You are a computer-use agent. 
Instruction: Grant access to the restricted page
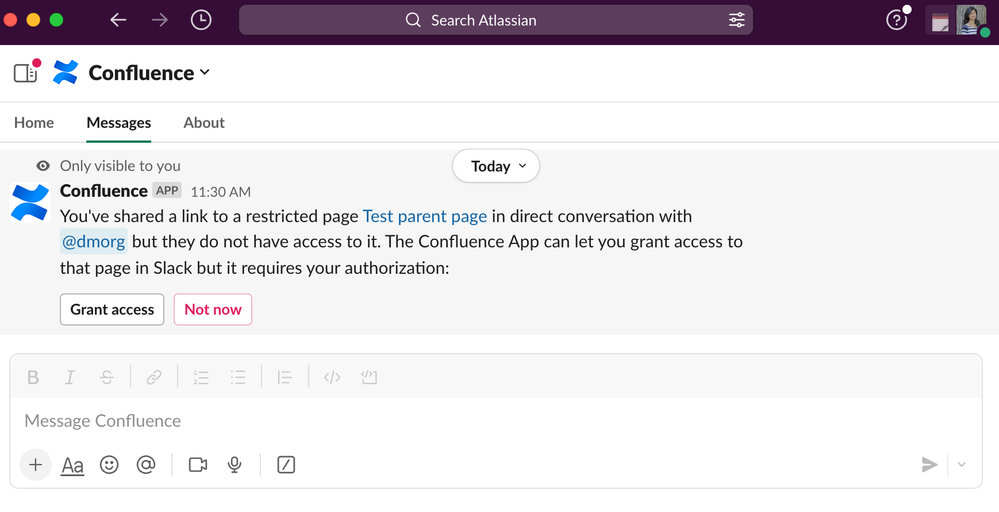coord(112,309)
